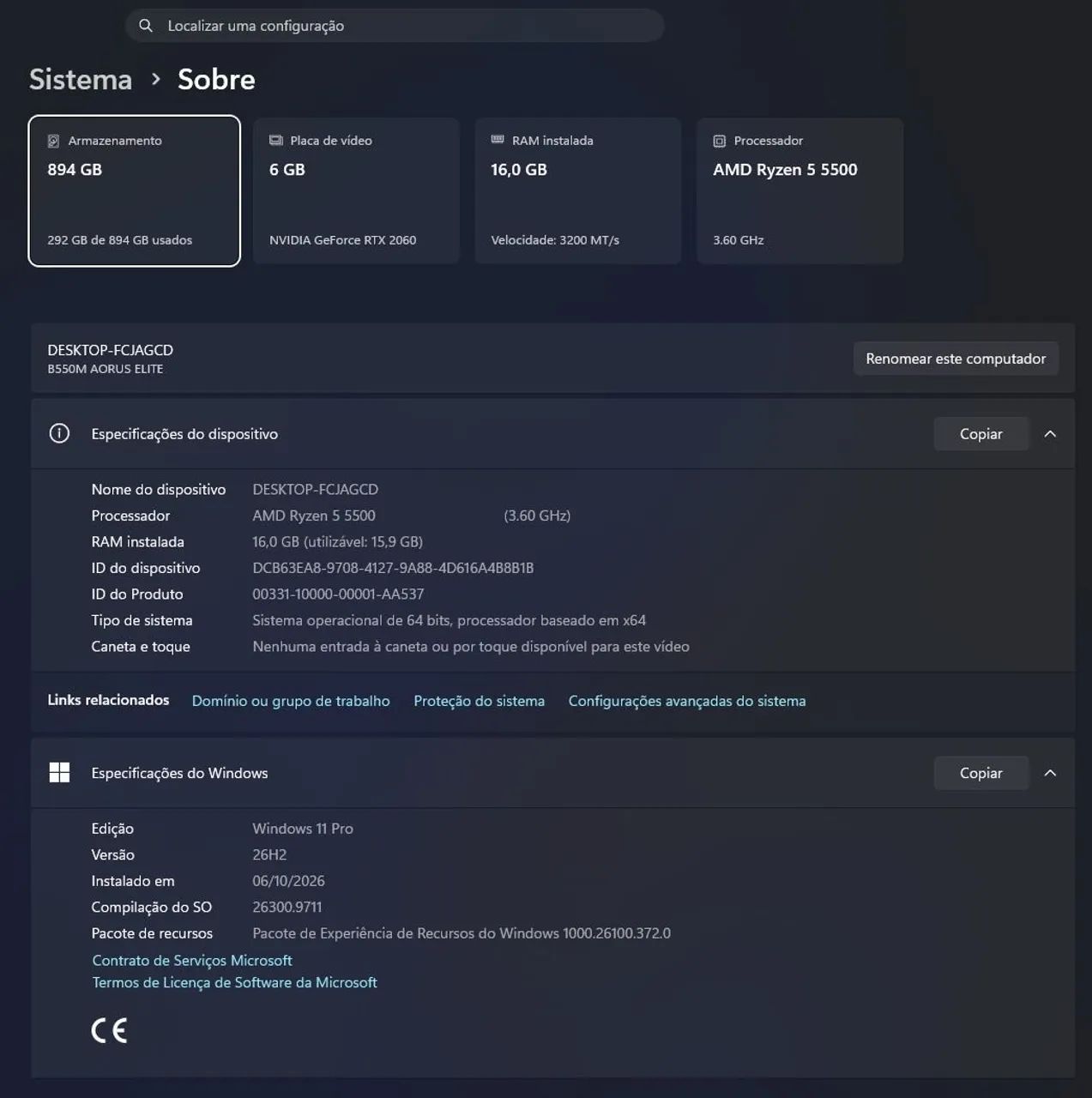This screenshot has height=1098, width=1092.
Task: Click the Compilação do SO label
Action: [152, 907]
